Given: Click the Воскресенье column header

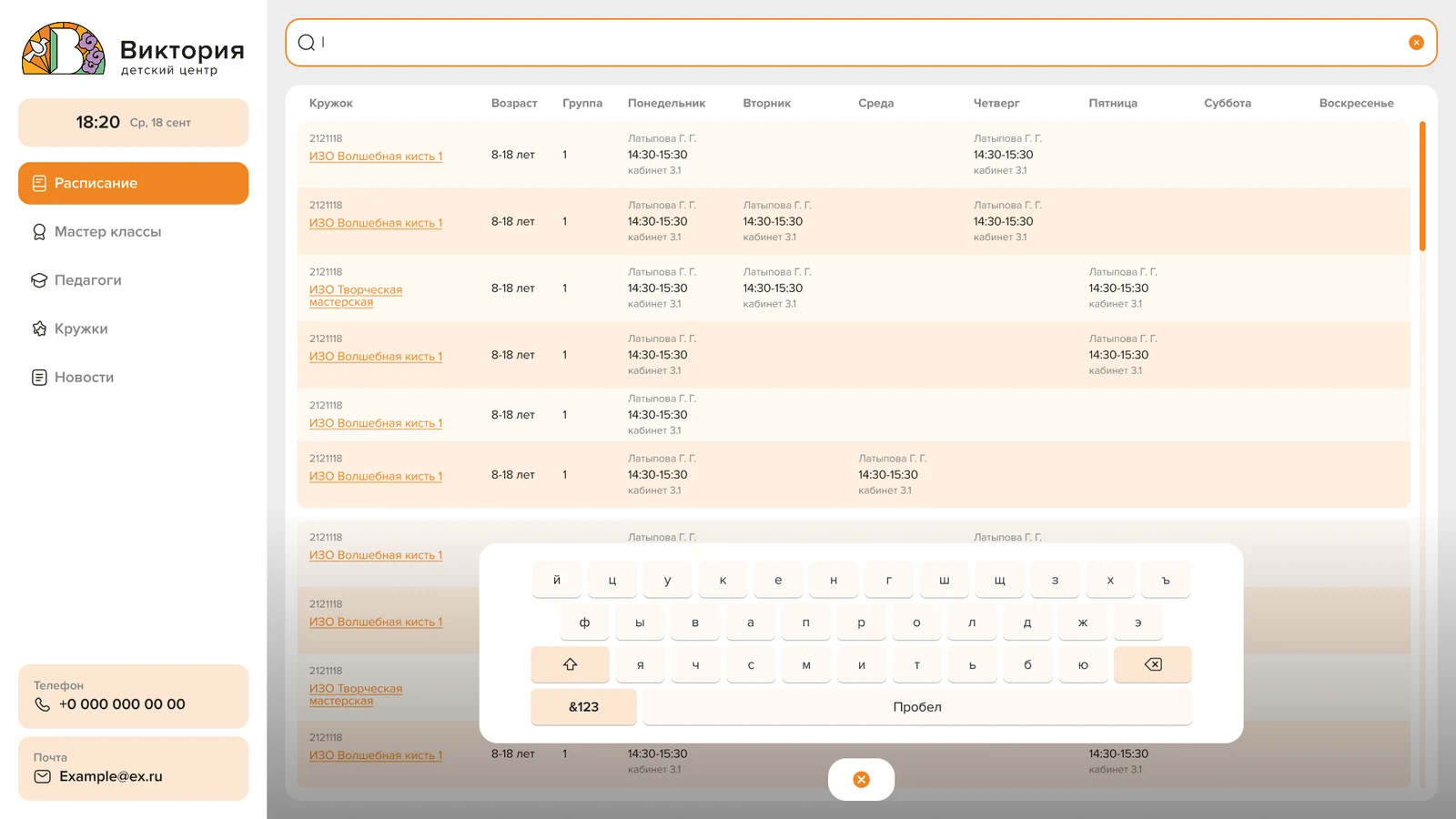Looking at the screenshot, I should 1356,103.
